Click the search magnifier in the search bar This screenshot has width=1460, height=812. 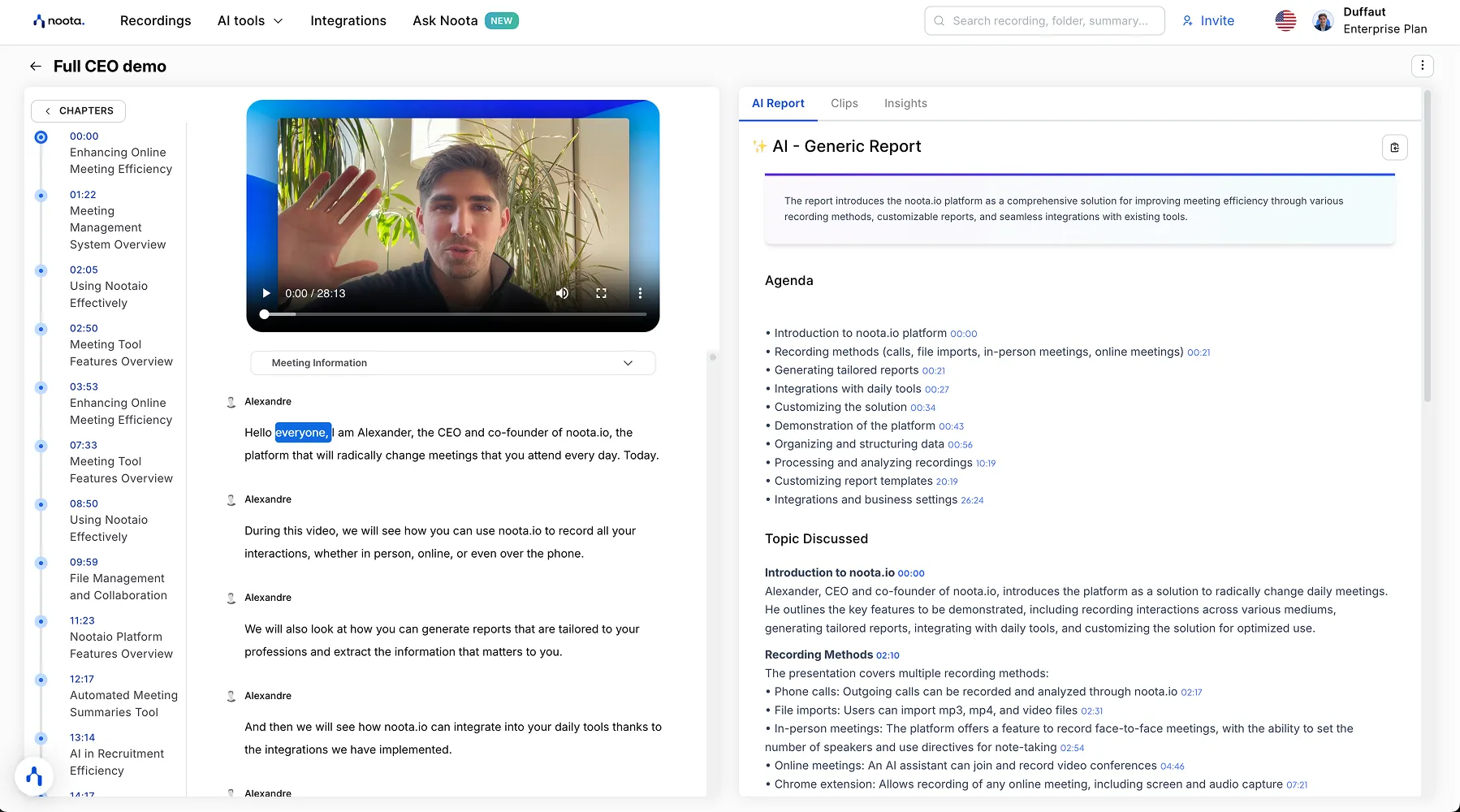pos(938,20)
